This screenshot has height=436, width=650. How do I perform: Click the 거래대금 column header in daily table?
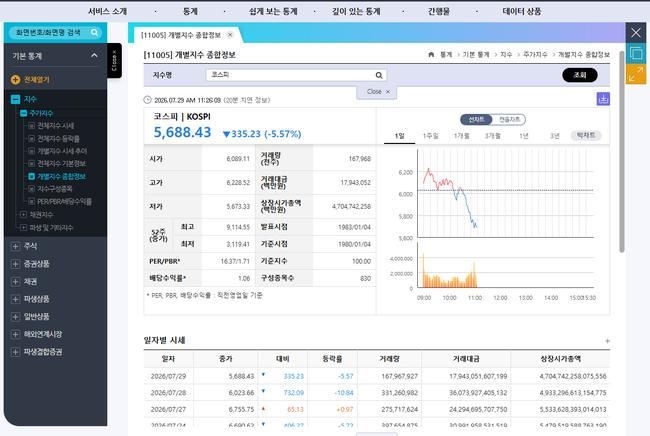click(466, 359)
